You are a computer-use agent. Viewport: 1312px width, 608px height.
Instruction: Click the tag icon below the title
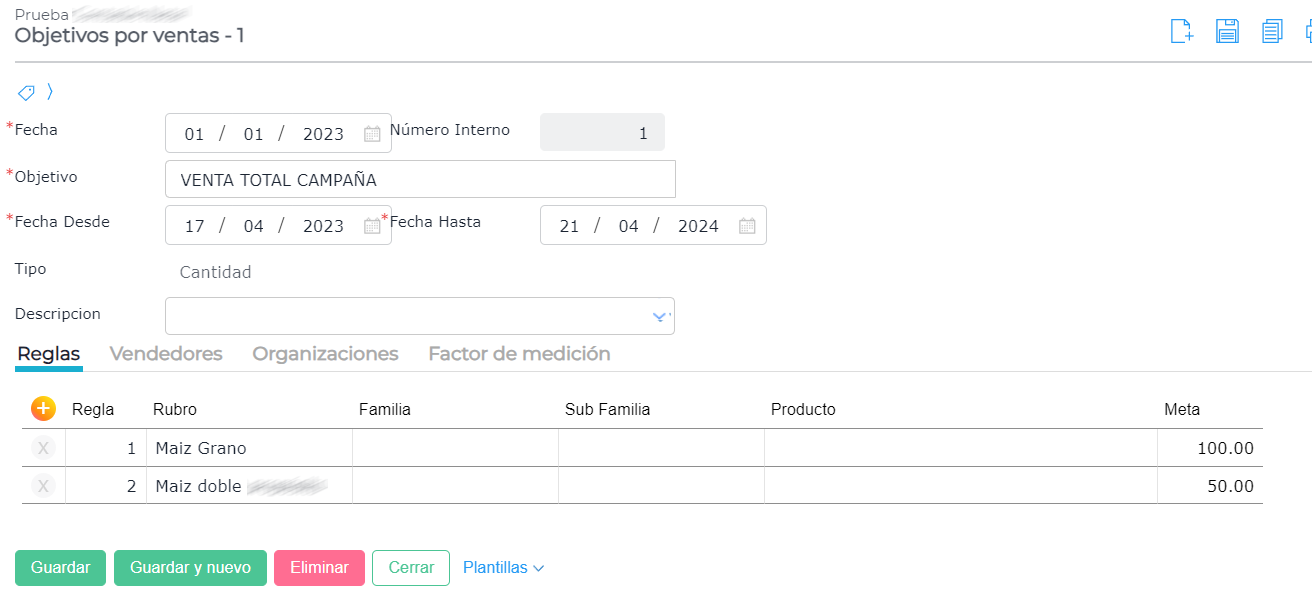27,93
